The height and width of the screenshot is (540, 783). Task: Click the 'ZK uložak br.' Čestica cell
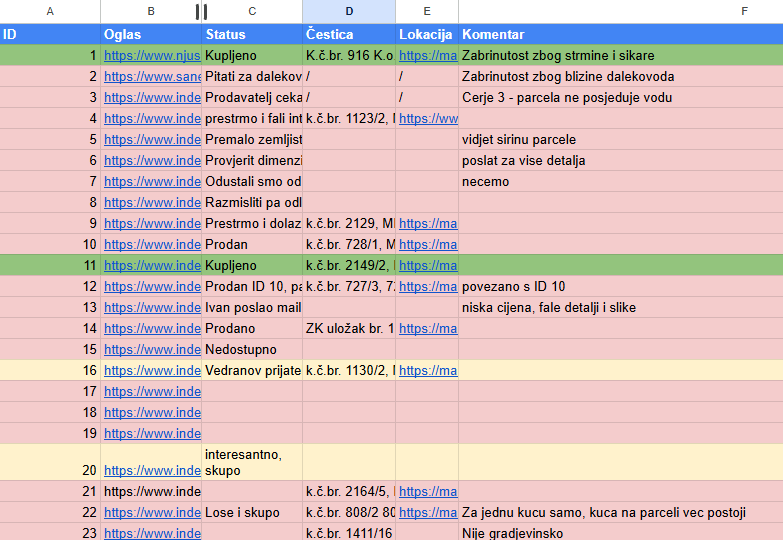coord(349,329)
